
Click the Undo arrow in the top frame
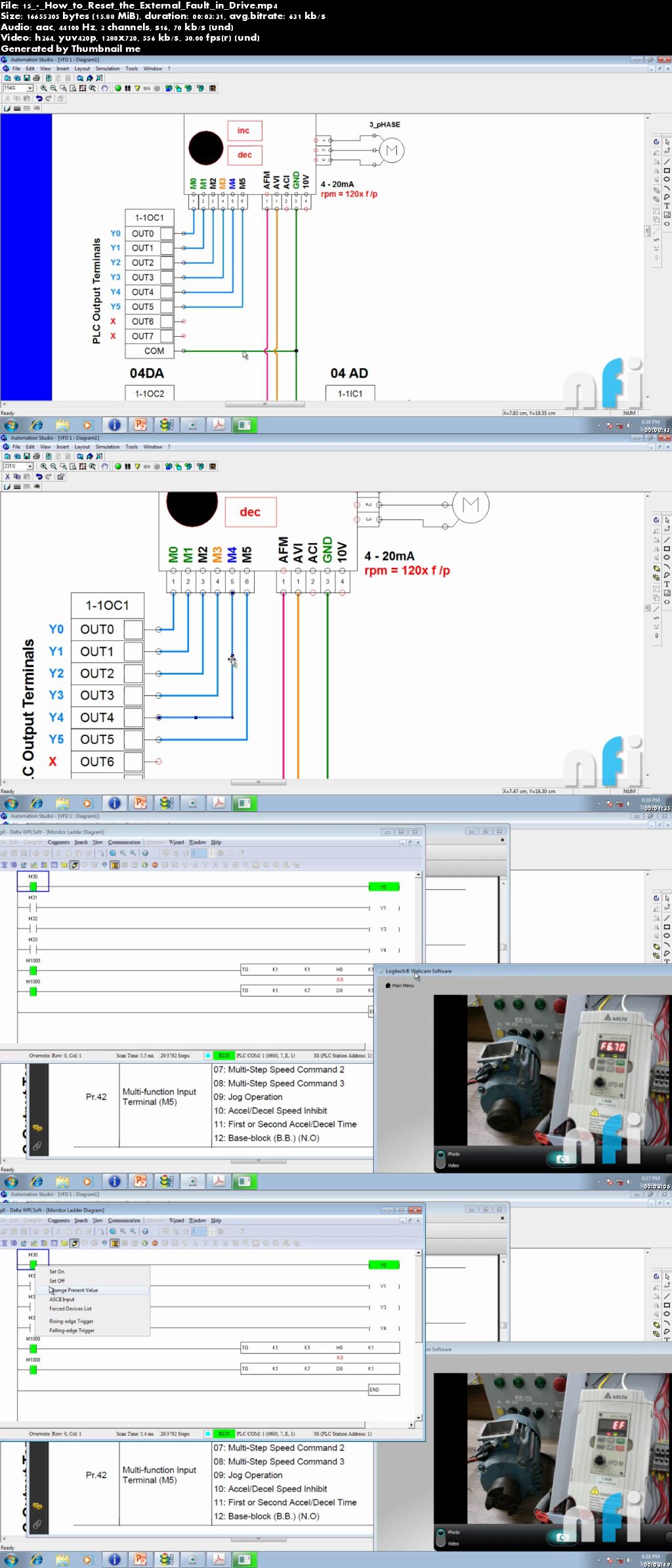pos(39,98)
